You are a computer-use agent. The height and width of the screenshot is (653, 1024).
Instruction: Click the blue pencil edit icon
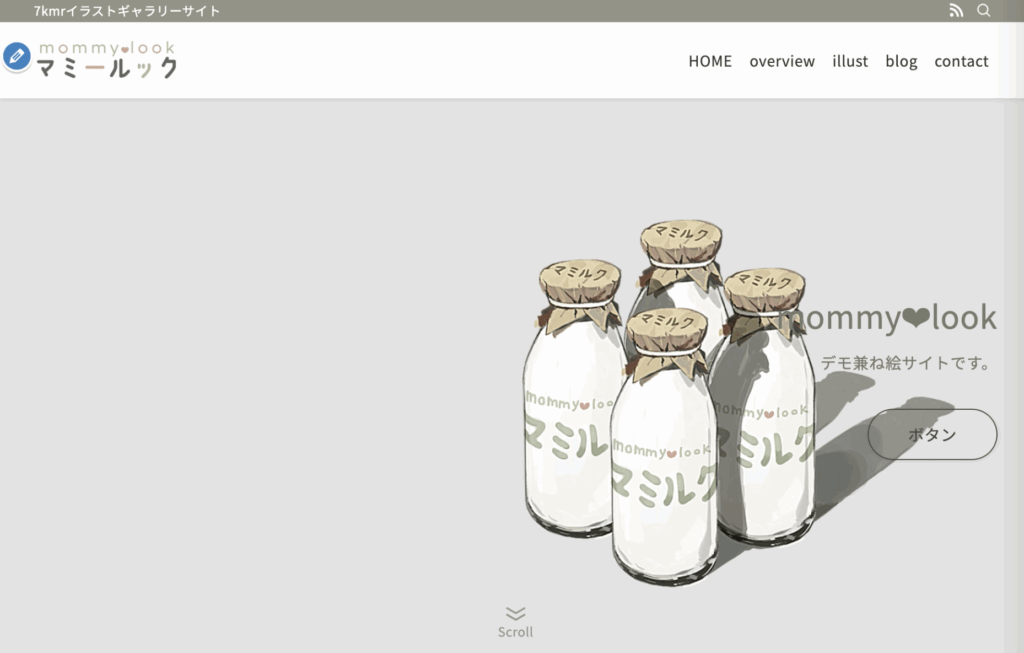tap(16, 57)
